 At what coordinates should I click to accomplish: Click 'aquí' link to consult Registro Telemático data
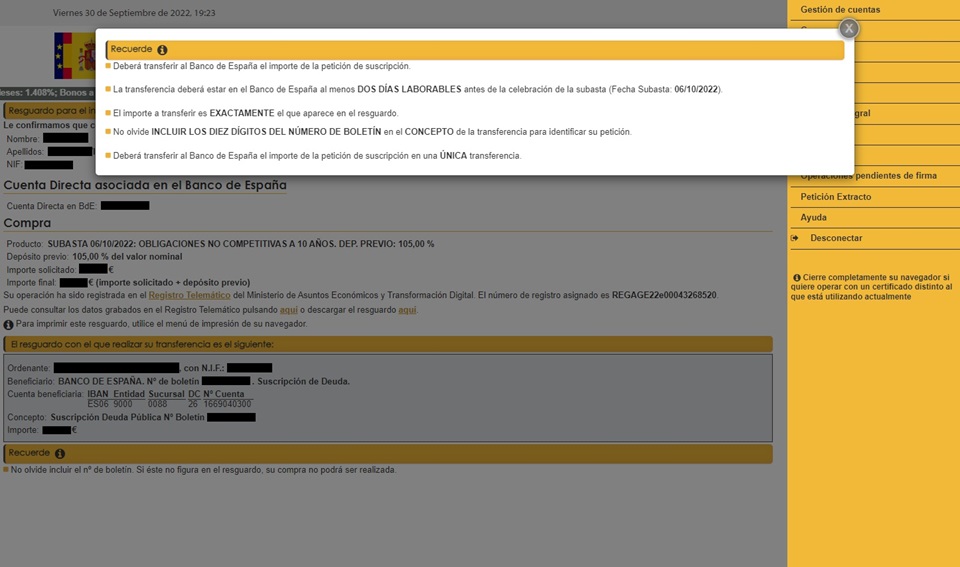[288, 310]
